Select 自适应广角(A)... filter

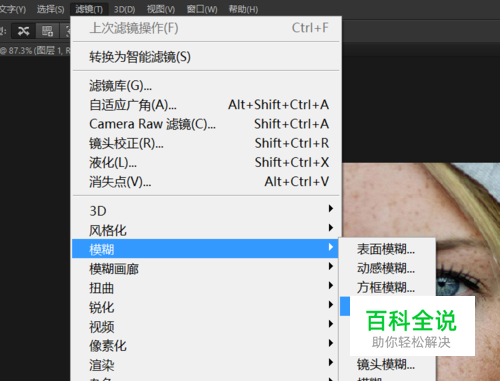click(x=206, y=105)
